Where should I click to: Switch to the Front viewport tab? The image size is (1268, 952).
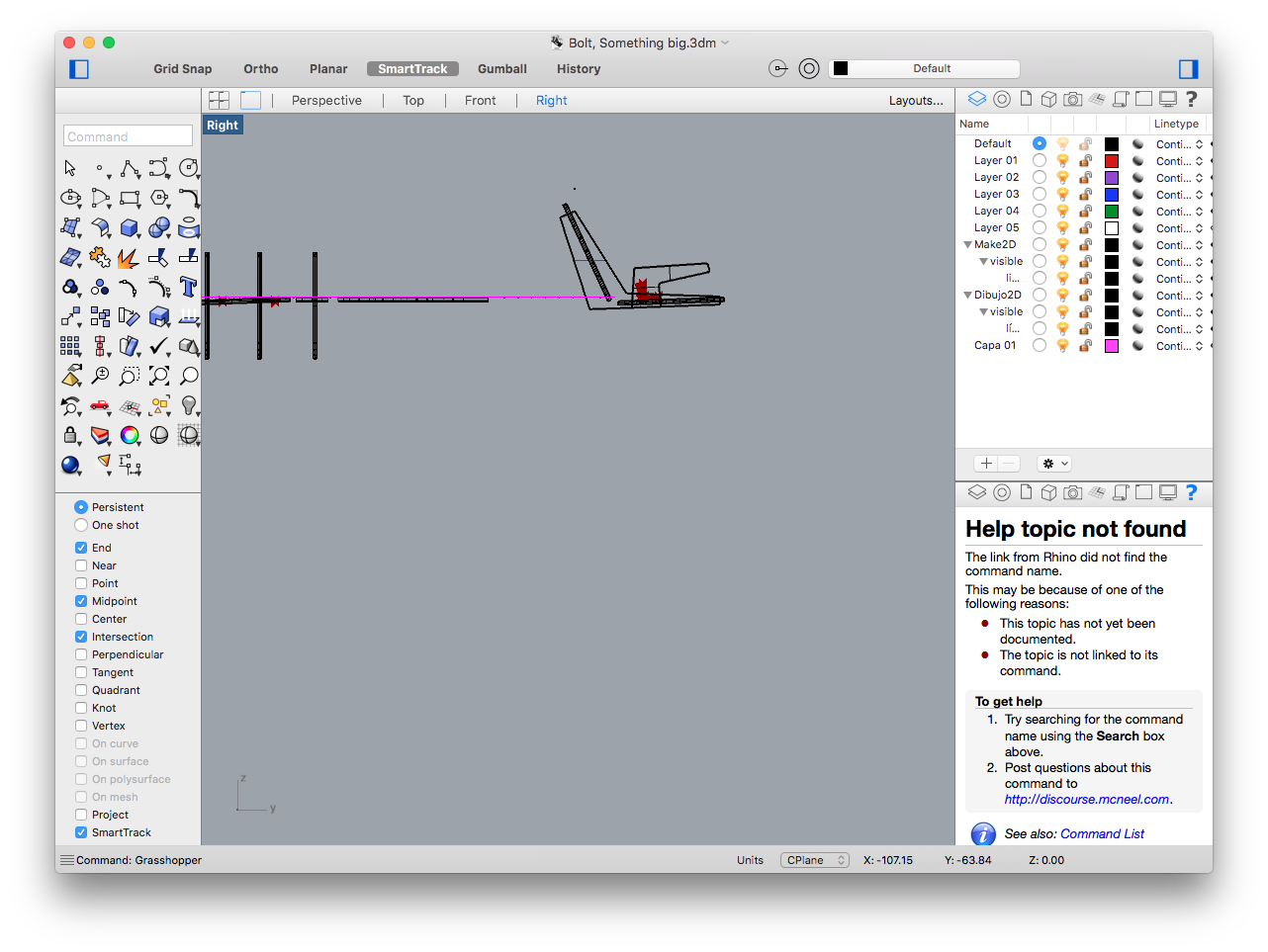click(481, 100)
